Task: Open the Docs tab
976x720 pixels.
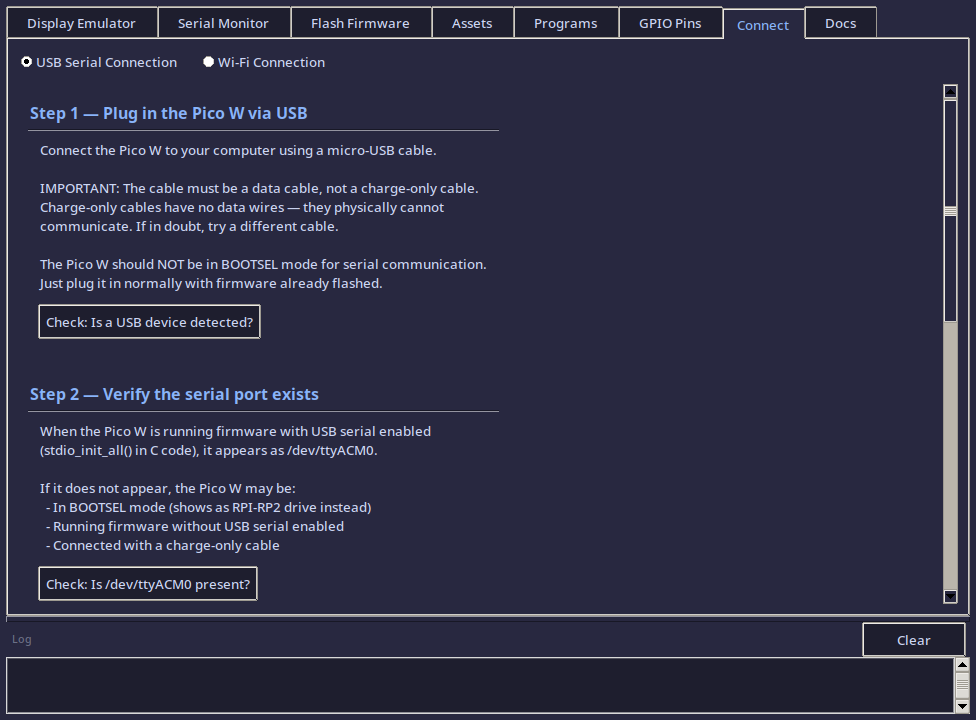Action: tap(840, 22)
